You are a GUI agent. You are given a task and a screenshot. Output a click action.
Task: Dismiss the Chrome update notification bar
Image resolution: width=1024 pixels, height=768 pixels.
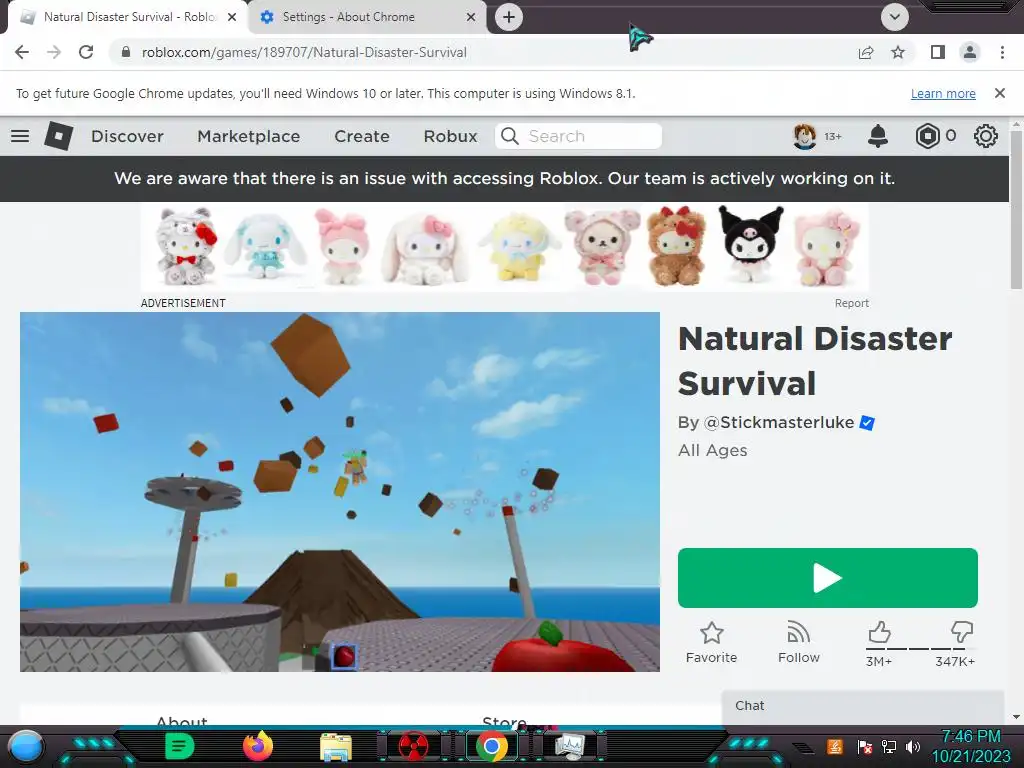[999, 93]
